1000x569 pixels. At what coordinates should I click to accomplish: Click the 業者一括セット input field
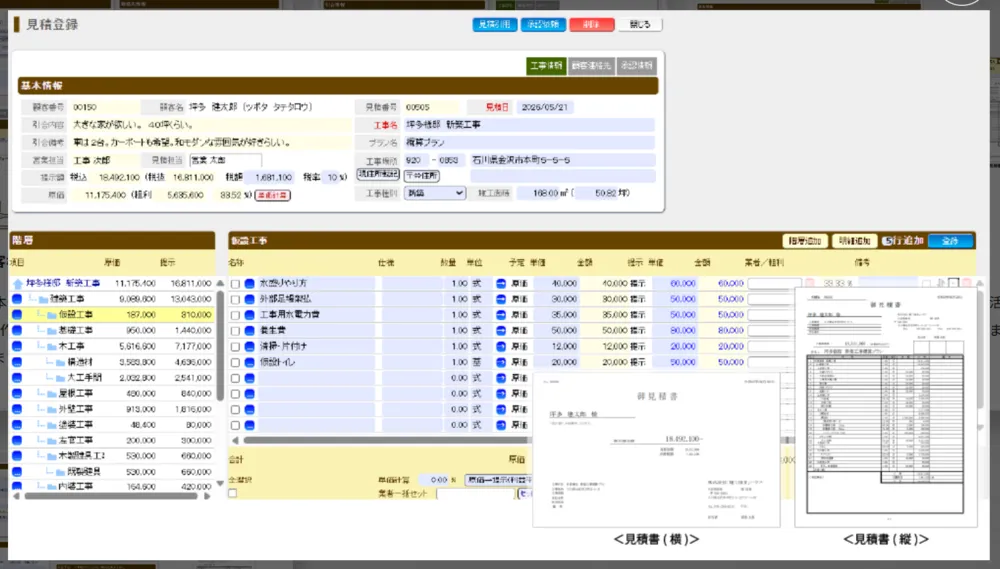[476, 494]
